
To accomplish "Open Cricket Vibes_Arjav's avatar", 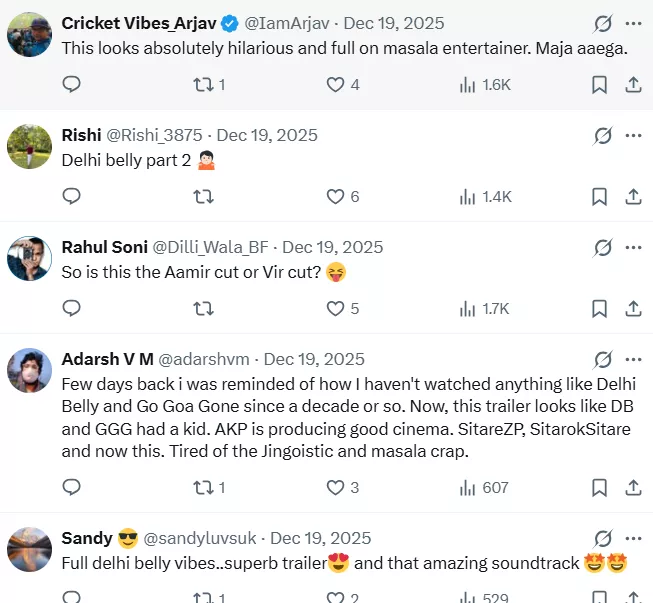I will (x=29, y=35).
